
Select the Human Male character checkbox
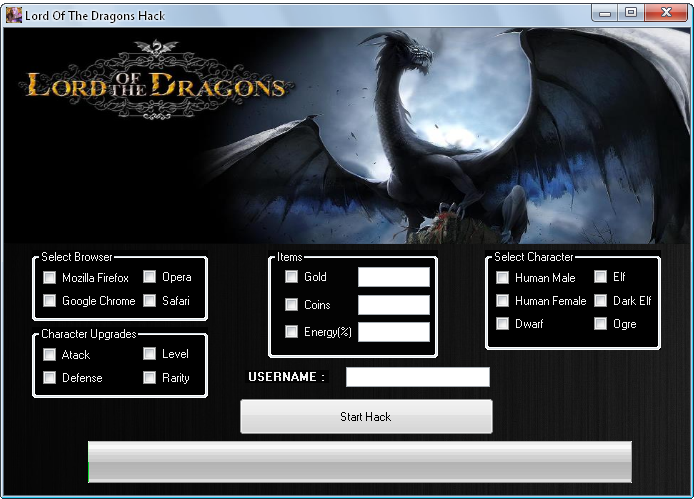(x=502, y=278)
